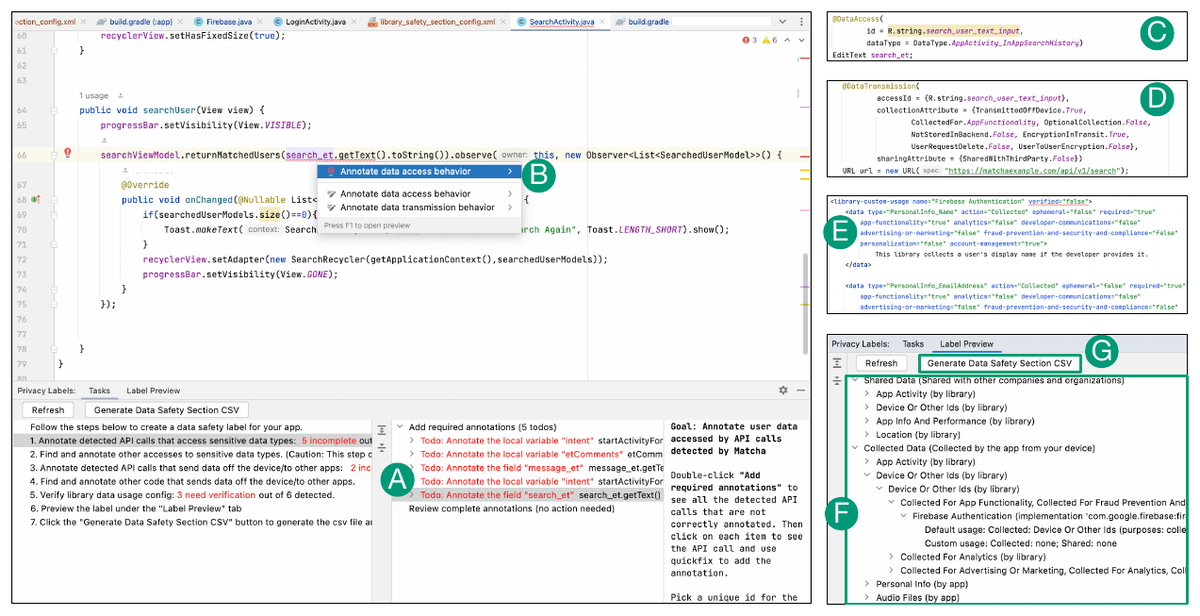Viewport: 1200px width, 616px height.
Task: Click the error count indicator showing 3
Action: click(x=750, y=41)
